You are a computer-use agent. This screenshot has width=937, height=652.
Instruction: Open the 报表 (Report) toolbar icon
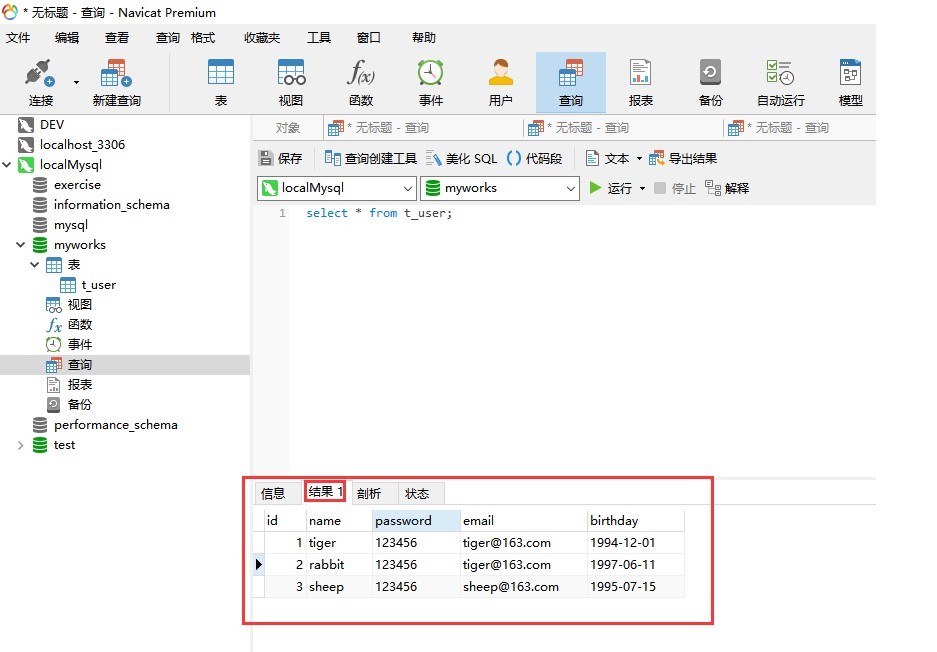pos(640,82)
